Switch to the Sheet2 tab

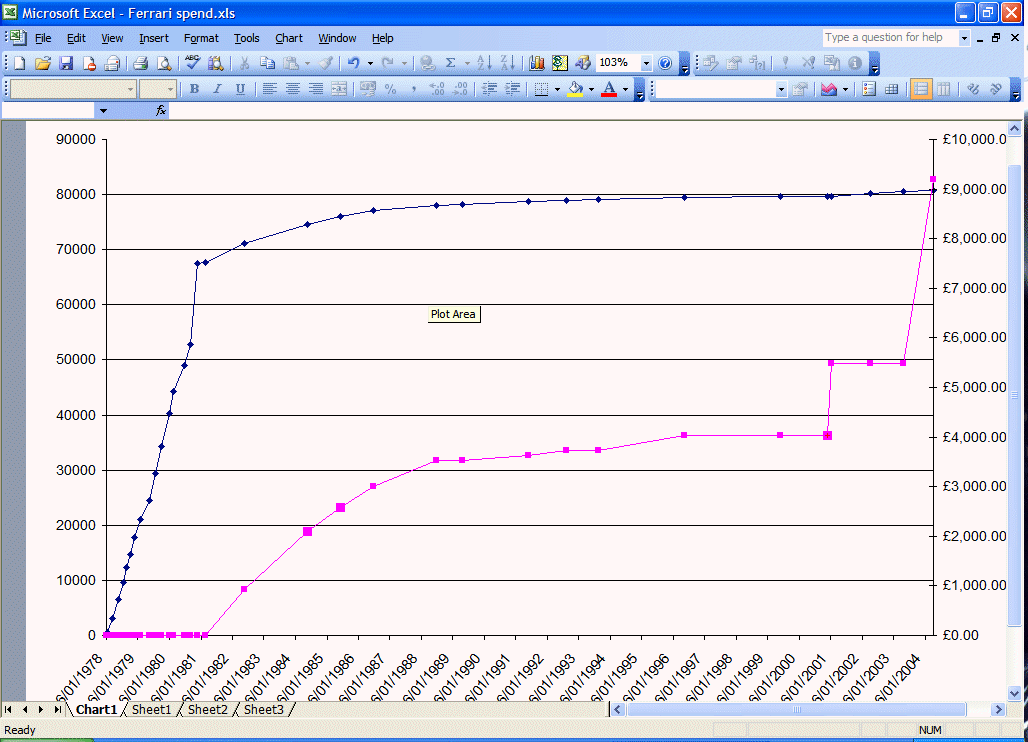(x=208, y=709)
